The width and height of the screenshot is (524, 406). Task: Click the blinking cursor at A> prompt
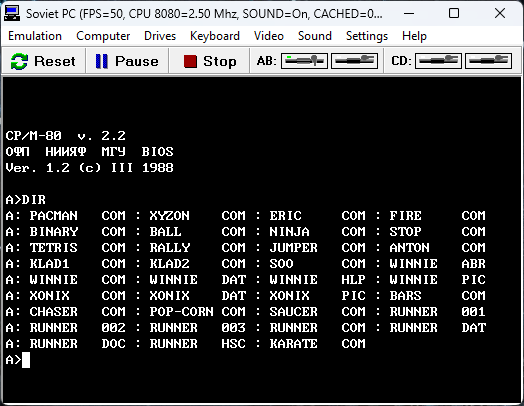(26, 360)
